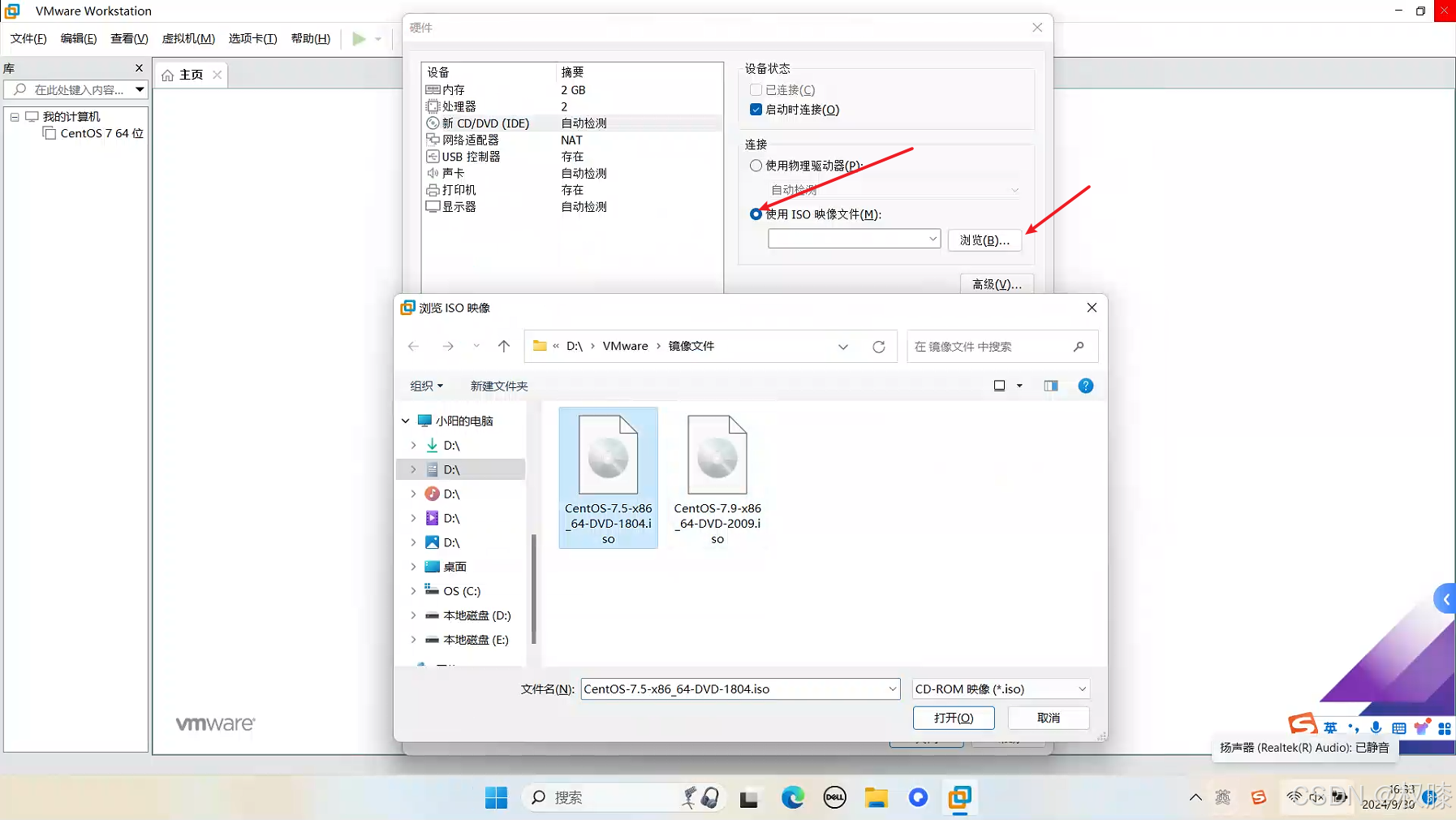Refresh the 镜像文件 folder listing
The height and width of the screenshot is (820, 1456).
[x=879, y=347]
